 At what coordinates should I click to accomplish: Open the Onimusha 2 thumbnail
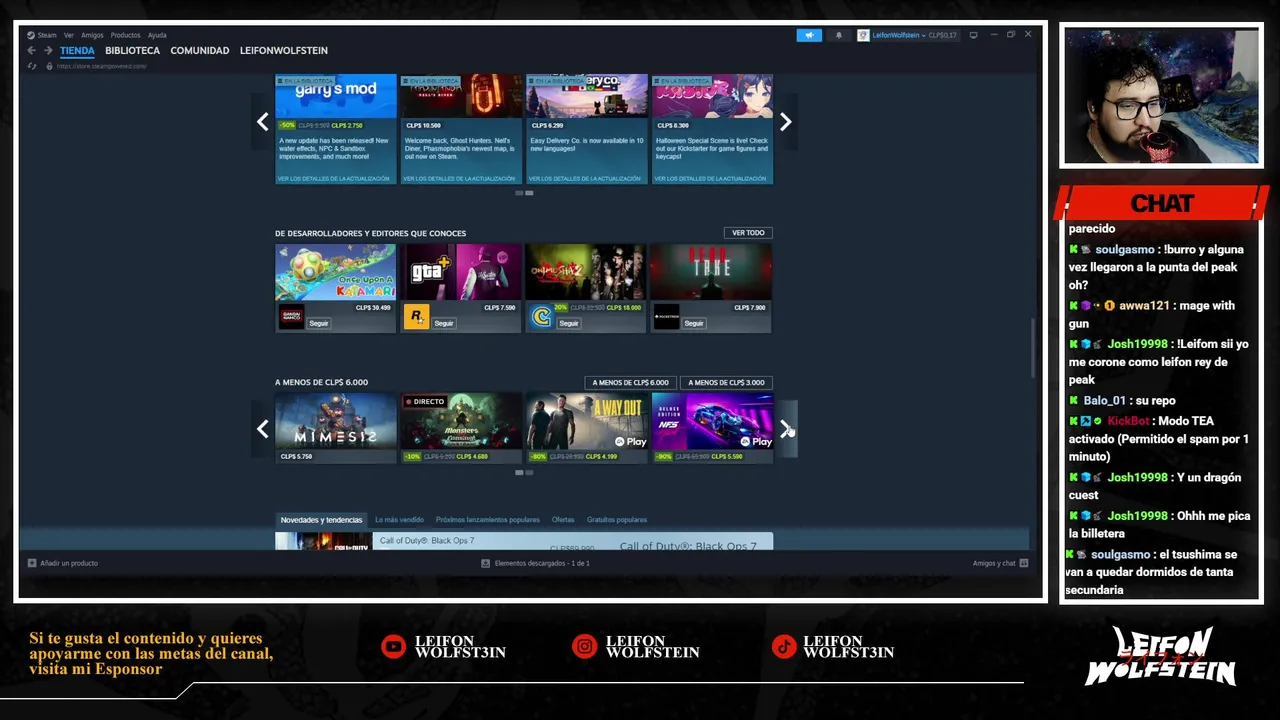pos(586,272)
